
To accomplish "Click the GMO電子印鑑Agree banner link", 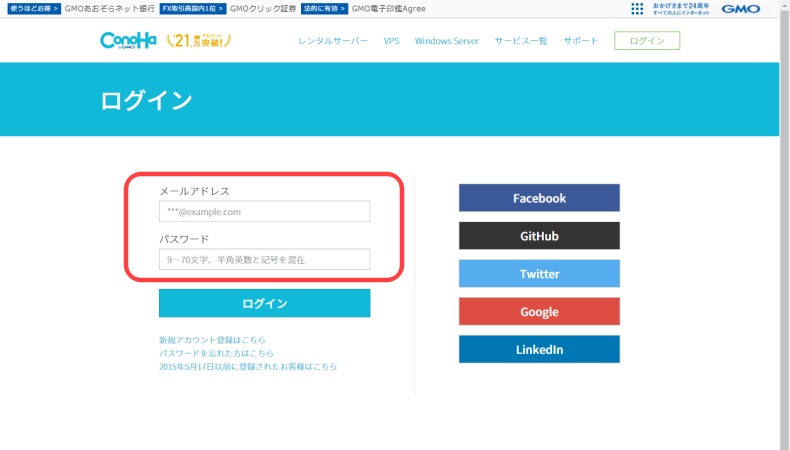I will (x=388, y=9).
